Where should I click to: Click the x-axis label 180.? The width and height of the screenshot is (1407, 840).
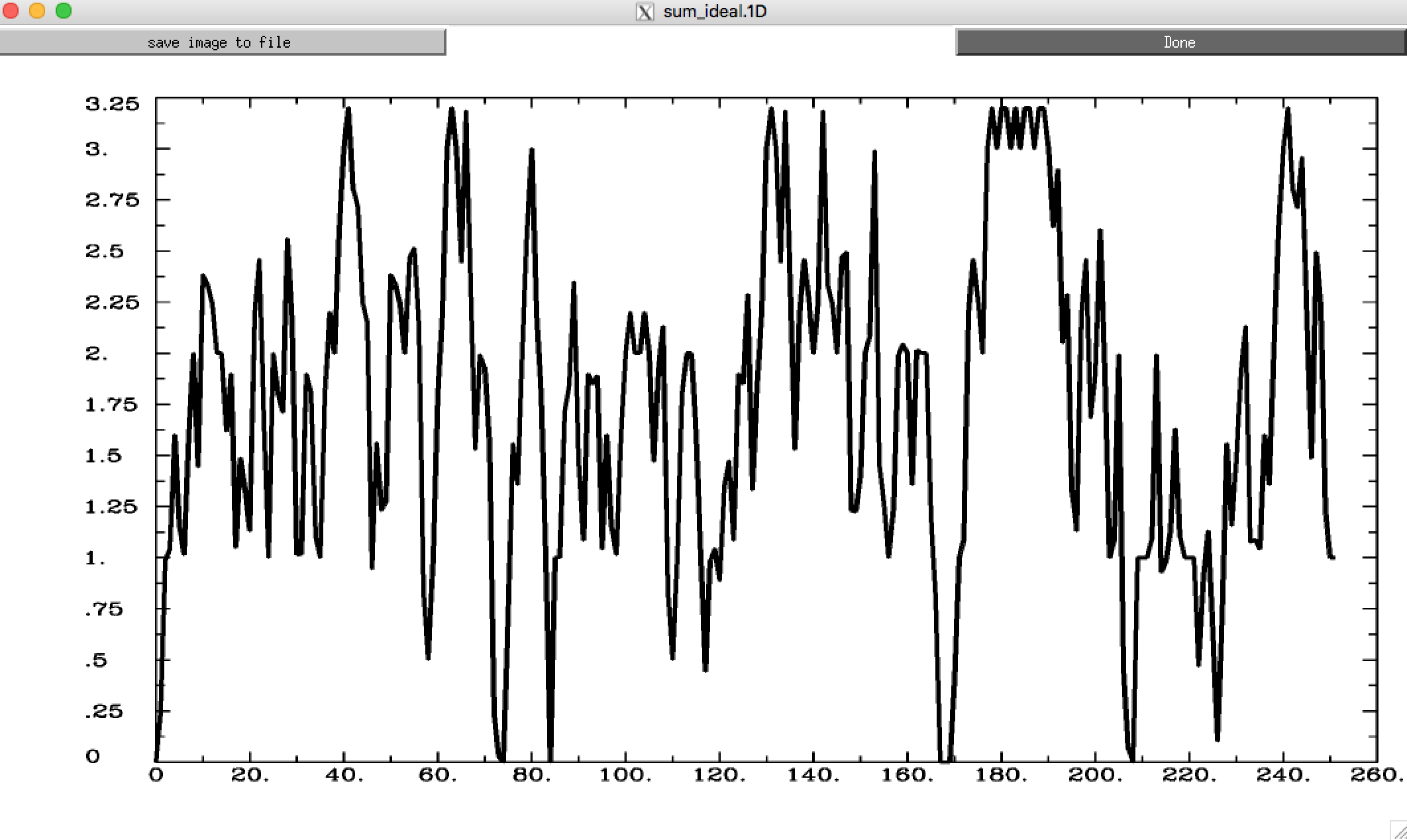1002,774
